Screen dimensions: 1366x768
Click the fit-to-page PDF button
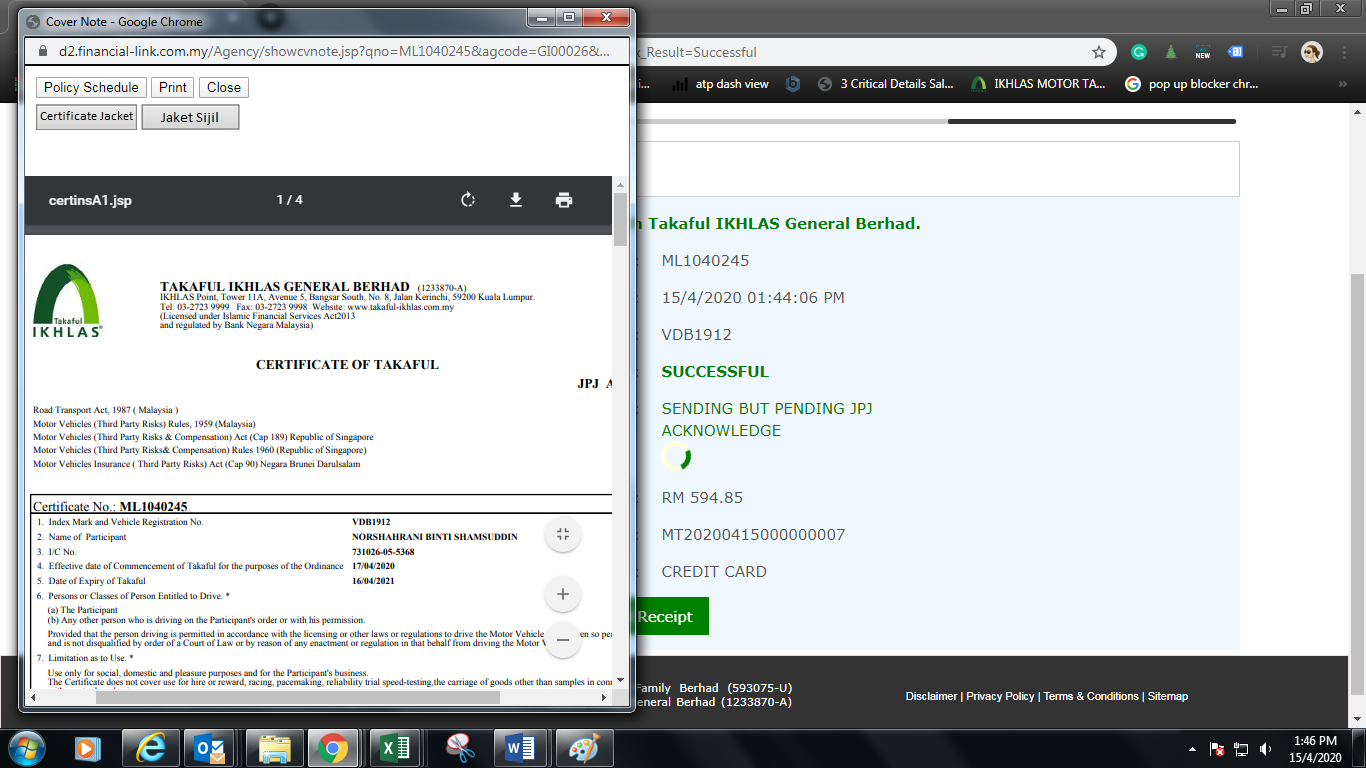click(563, 534)
